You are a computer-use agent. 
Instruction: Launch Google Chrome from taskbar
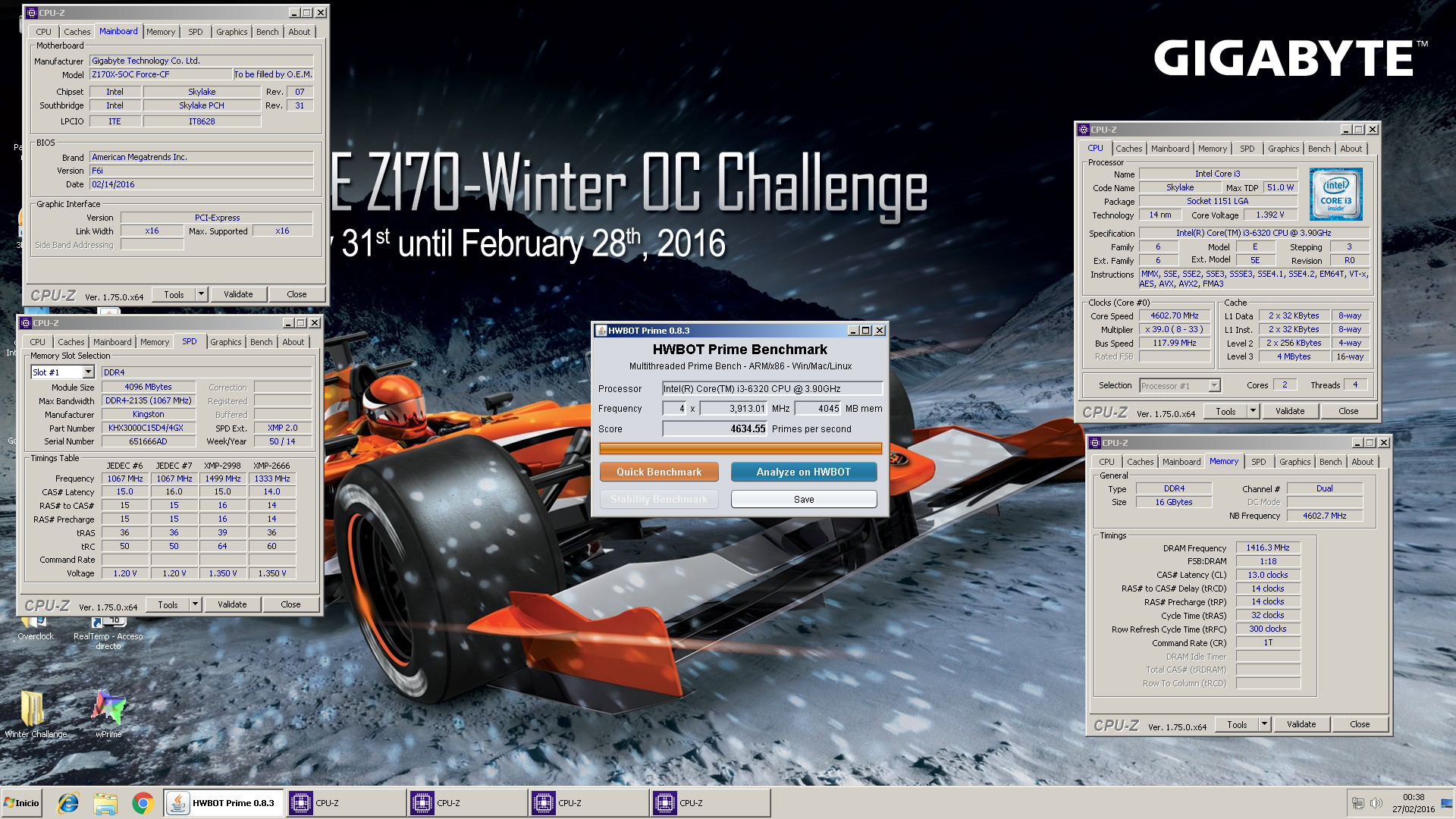point(143,803)
